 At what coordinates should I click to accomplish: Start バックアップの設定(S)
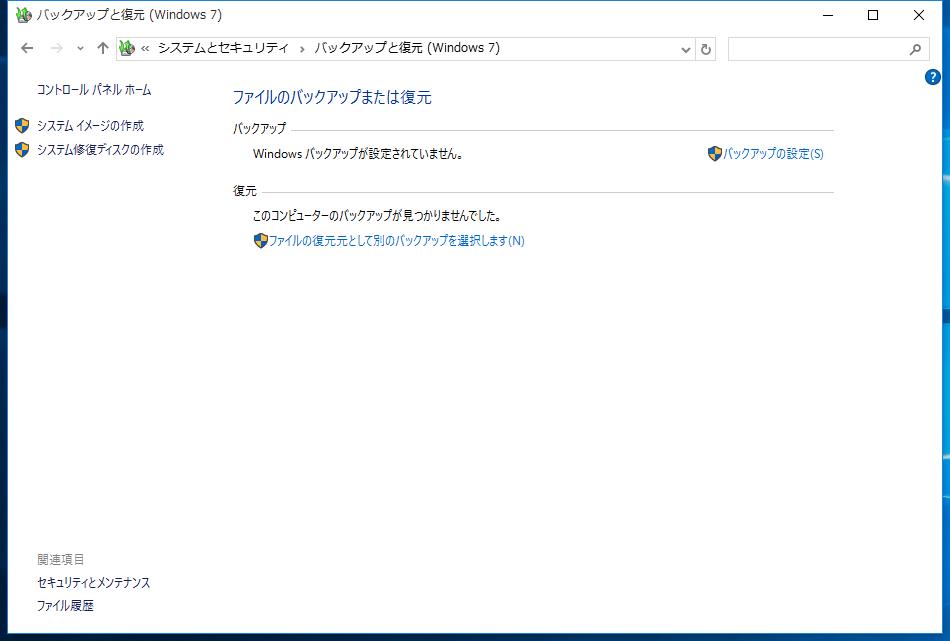773,154
